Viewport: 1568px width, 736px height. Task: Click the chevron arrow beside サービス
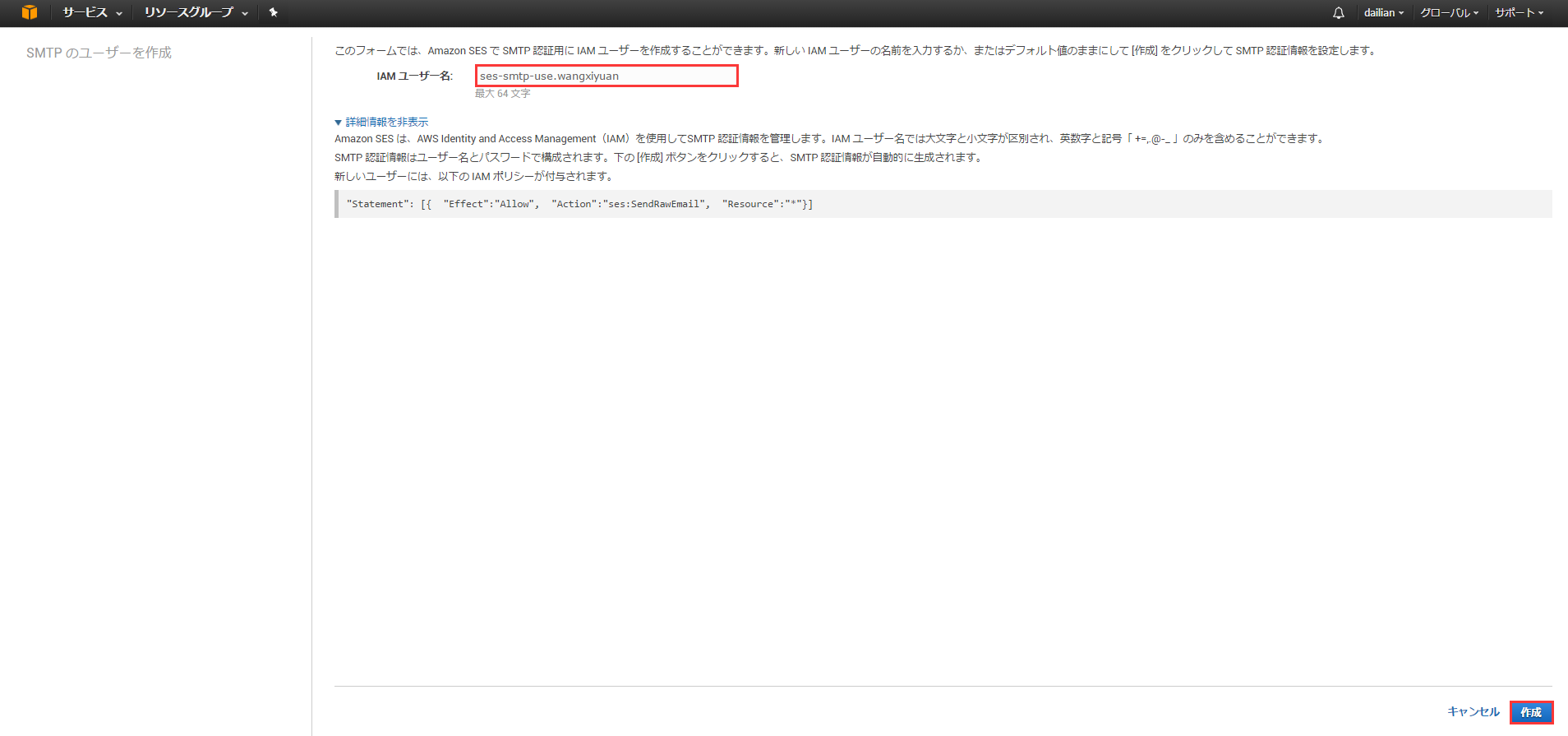tap(119, 13)
